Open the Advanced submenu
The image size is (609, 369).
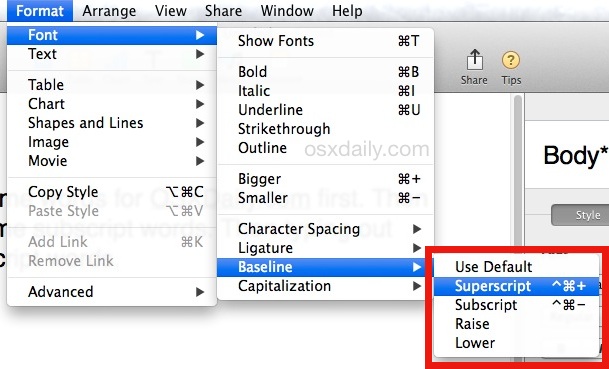tap(112, 292)
